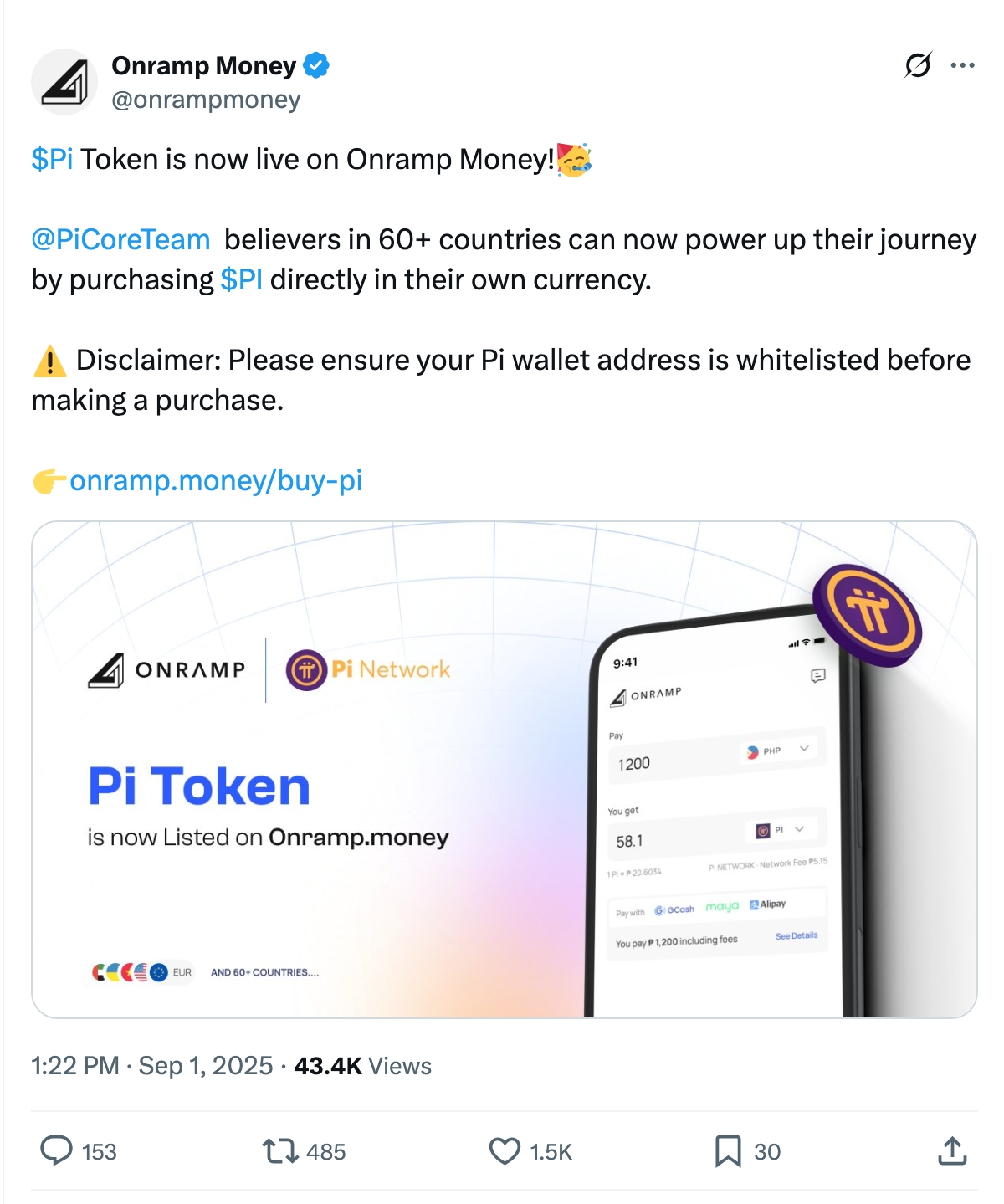Open the @PiCoreTeam profile link
The width and height of the screenshot is (1004, 1204).
tap(119, 240)
